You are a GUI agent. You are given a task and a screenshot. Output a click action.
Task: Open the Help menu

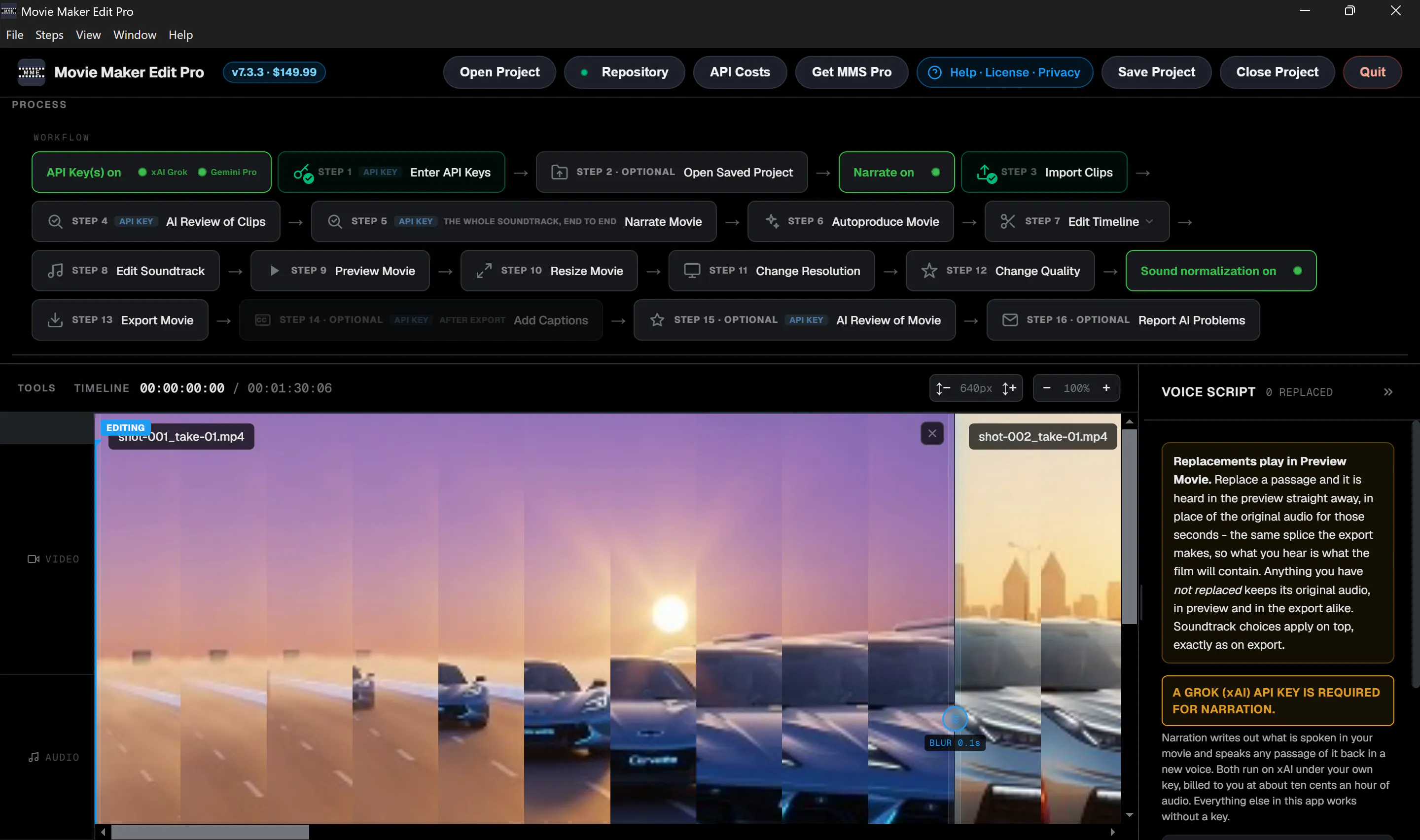[x=180, y=35]
